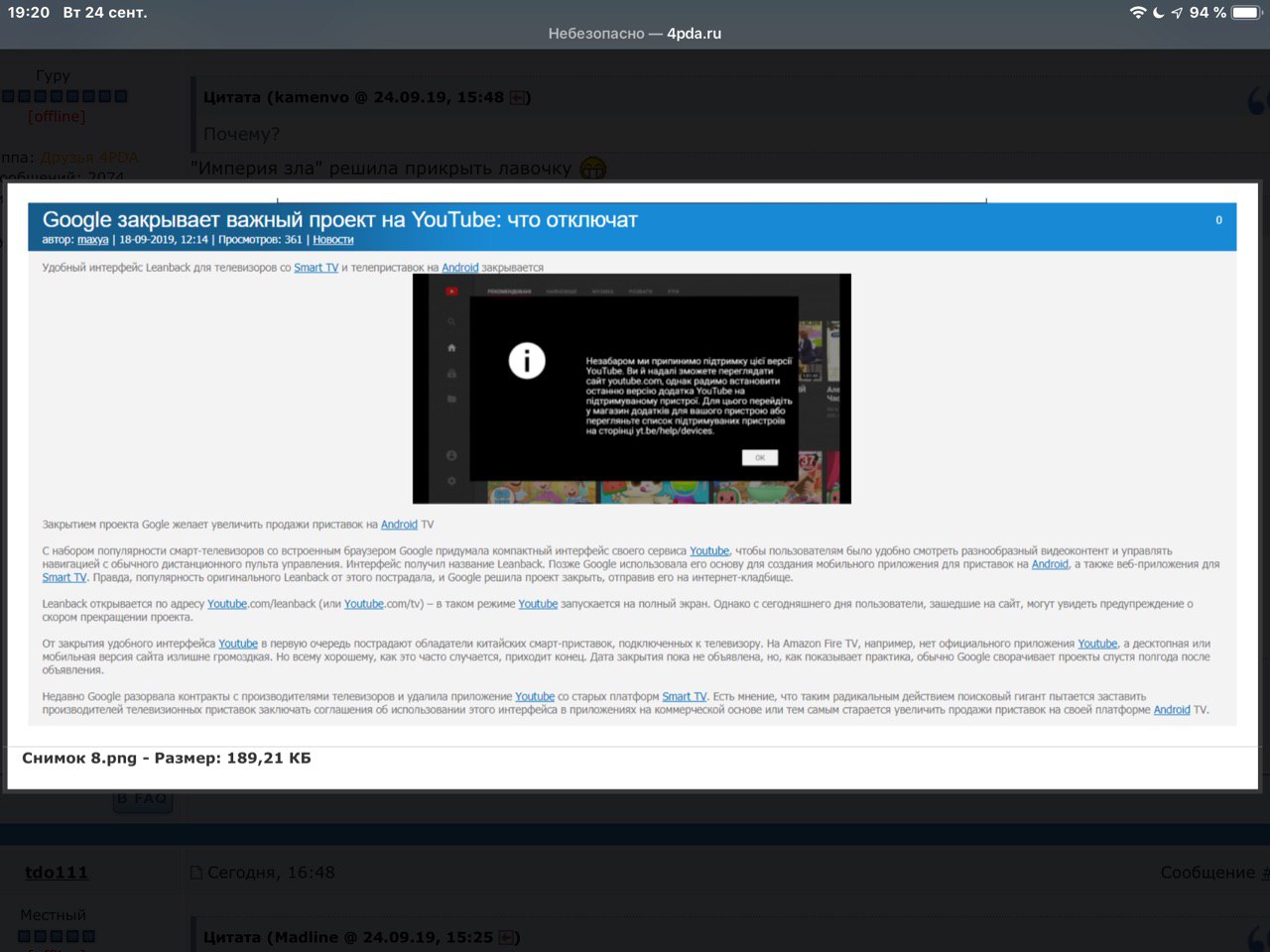Click the 'Друзья 4PDA' group link
This screenshot has height=952, width=1270.
point(89,157)
